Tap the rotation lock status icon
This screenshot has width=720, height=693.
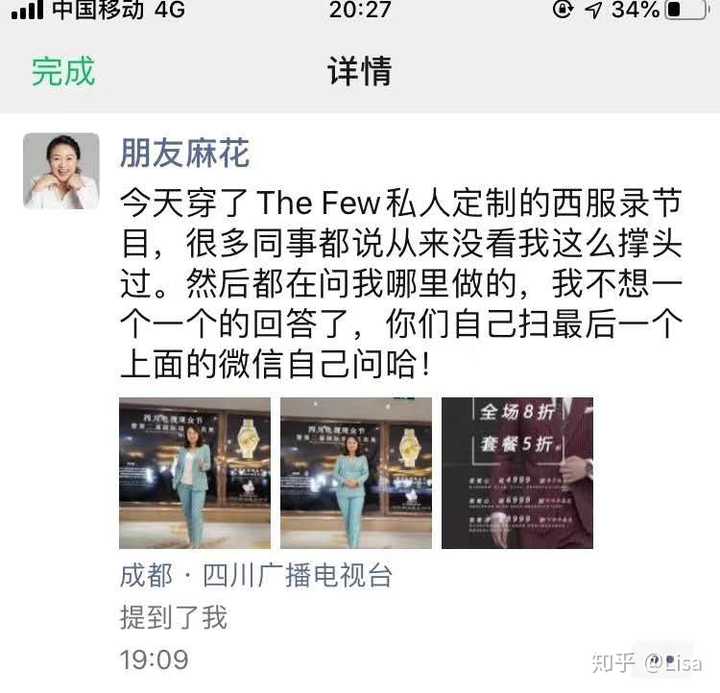563,9
